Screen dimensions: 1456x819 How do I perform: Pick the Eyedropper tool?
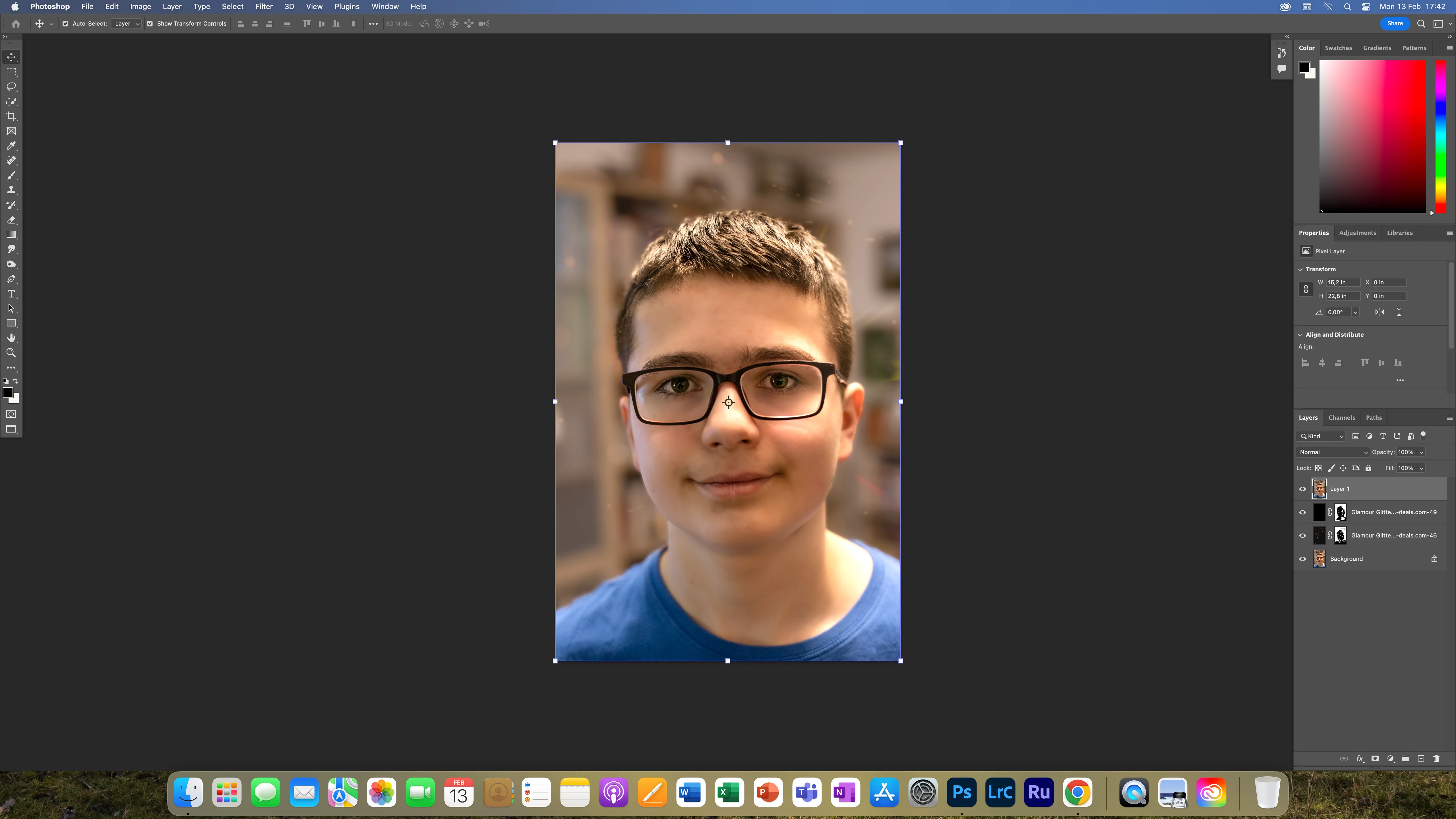tap(11, 146)
